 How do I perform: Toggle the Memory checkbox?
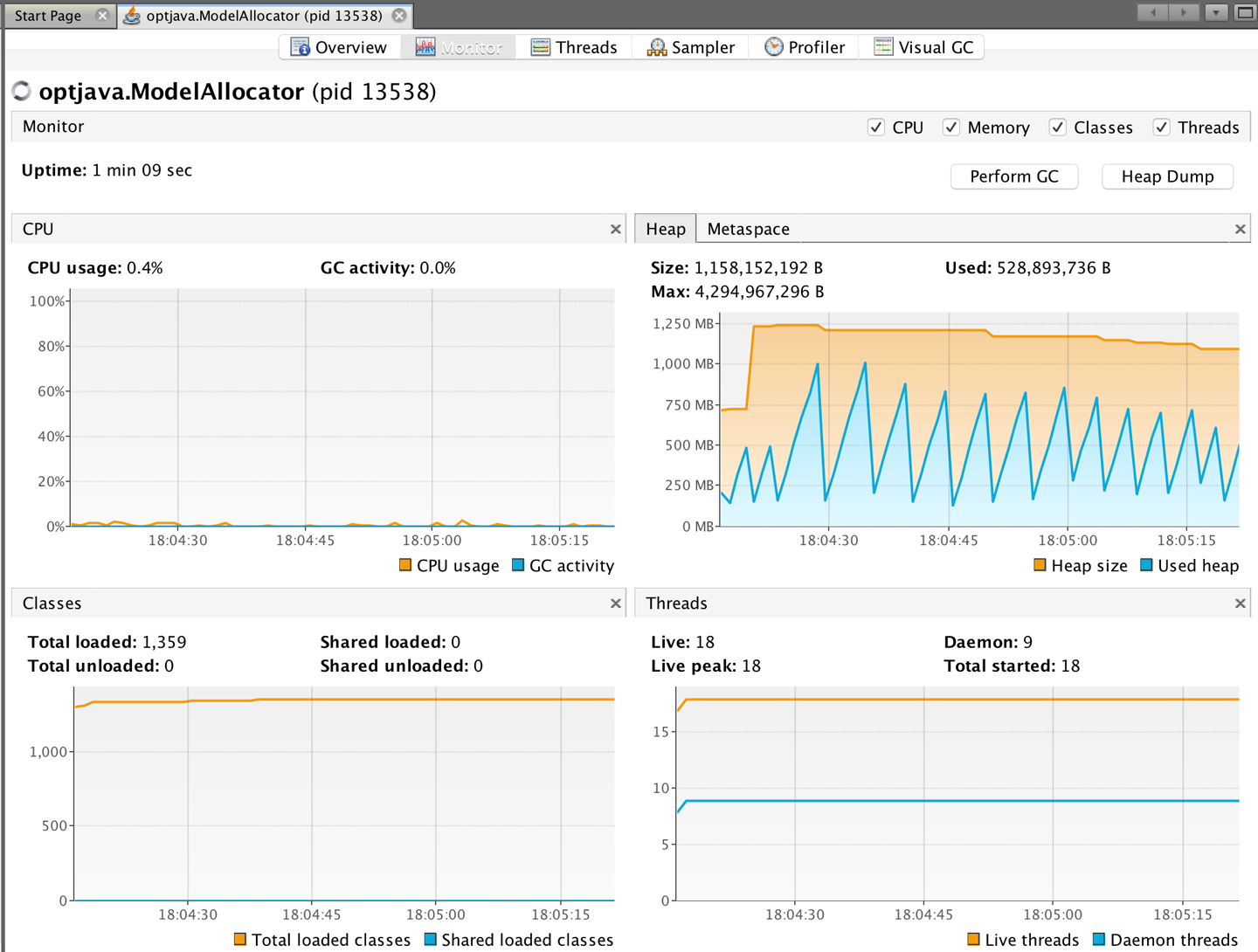(951, 128)
